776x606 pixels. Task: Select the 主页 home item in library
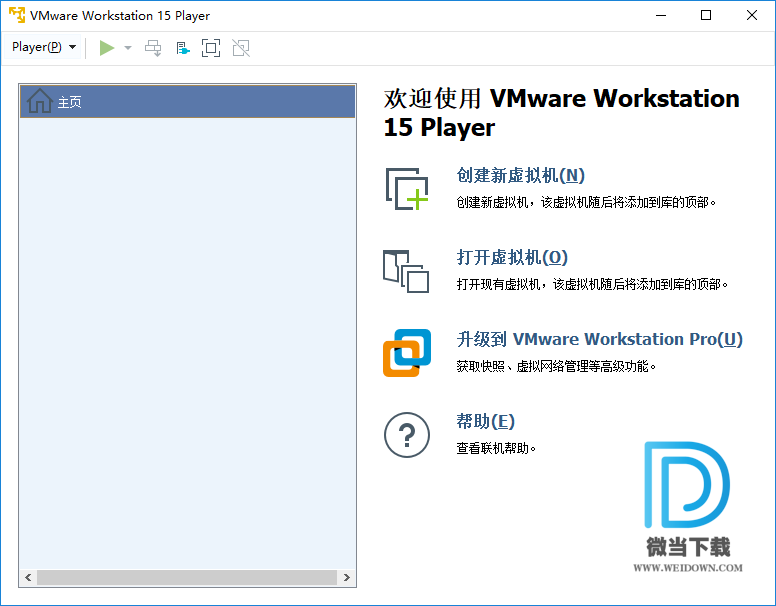pos(188,101)
